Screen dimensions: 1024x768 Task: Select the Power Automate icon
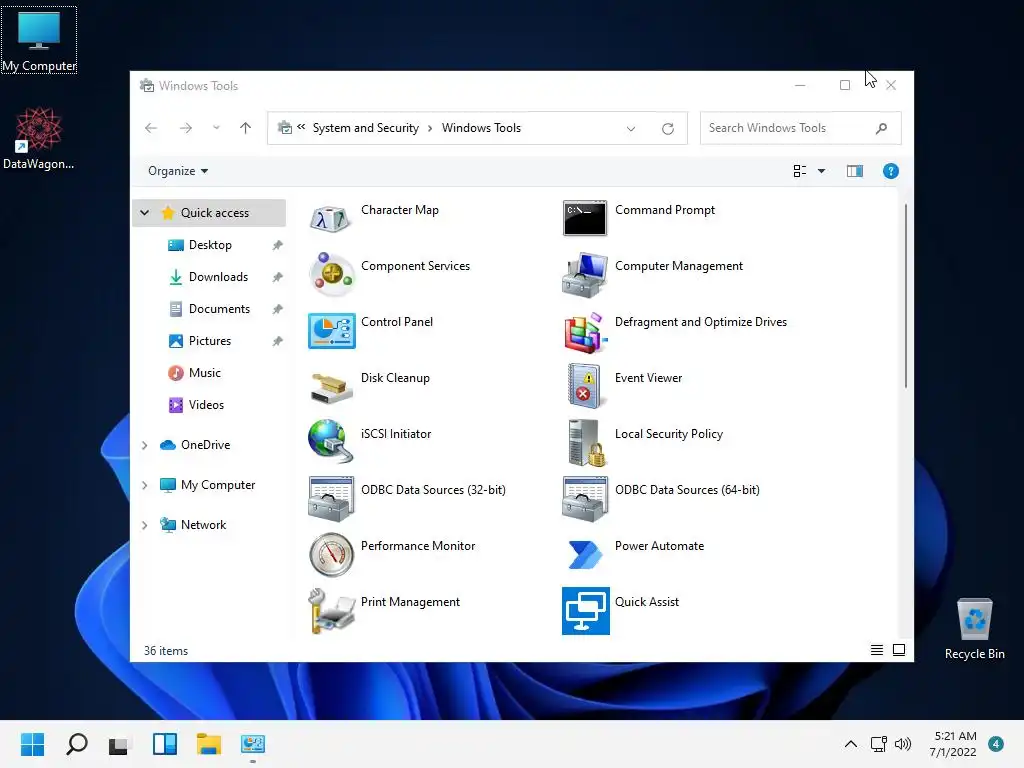(x=585, y=554)
